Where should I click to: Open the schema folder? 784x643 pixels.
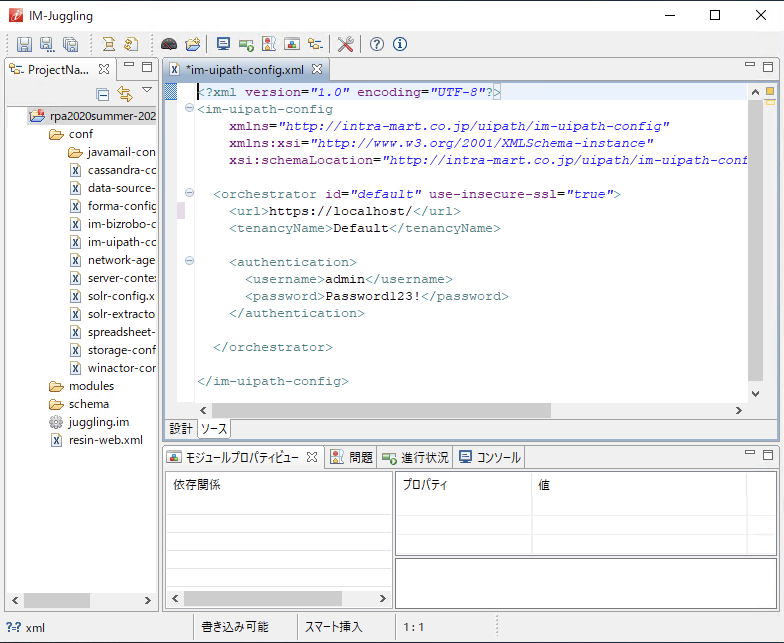click(x=79, y=404)
